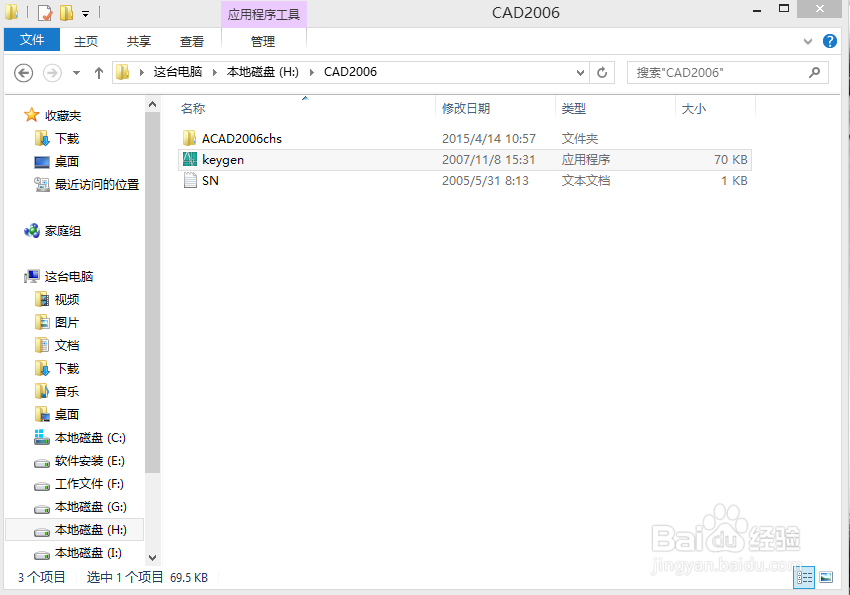850x595 pixels.
Task: Click the keygen date 2007/11/8 15:31
Action: click(488, 160)
